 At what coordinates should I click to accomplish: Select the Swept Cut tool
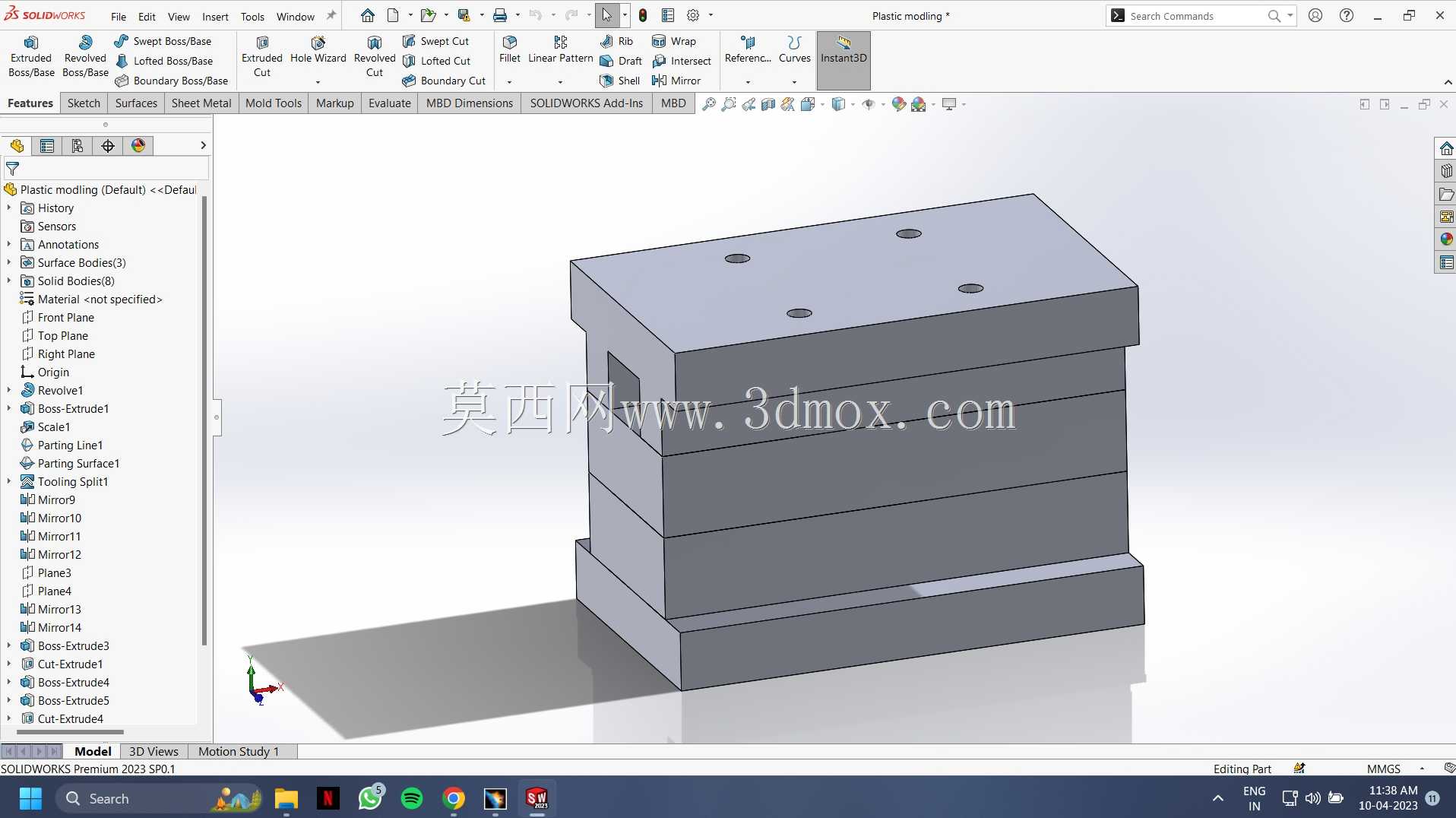[x=435, y=41]
